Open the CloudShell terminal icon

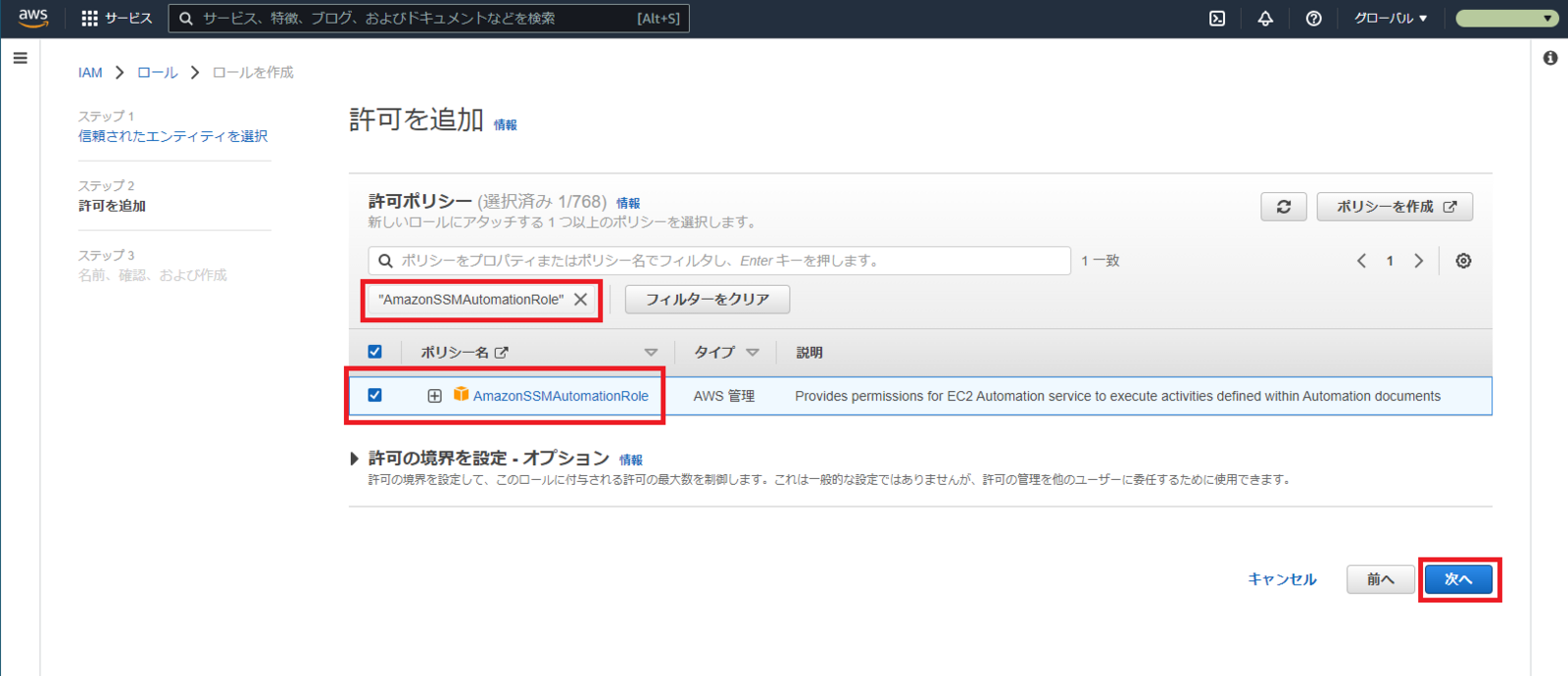1217,19
